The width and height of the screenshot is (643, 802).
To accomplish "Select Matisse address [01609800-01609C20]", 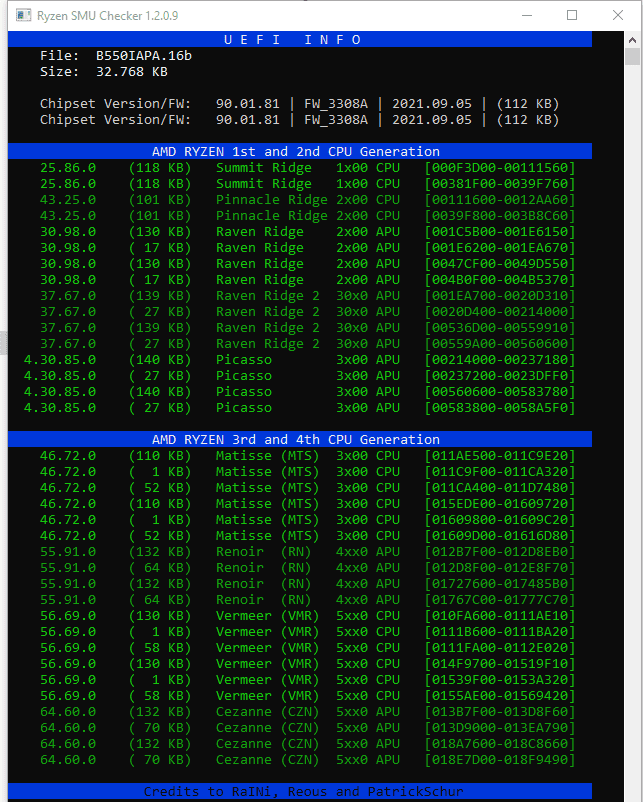I will [x=500, y=520].
